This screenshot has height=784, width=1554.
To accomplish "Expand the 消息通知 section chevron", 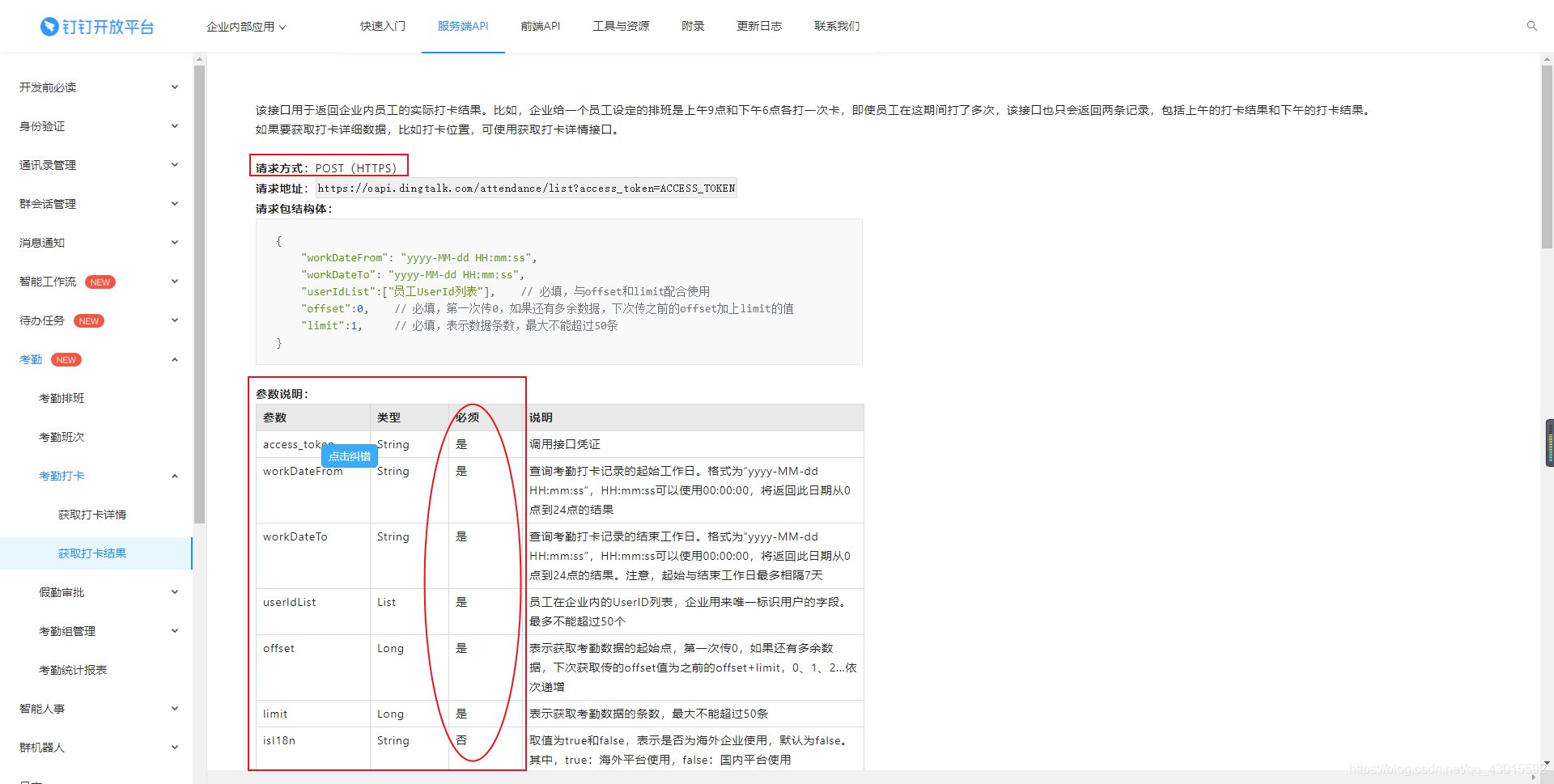I will pos(175,243).
